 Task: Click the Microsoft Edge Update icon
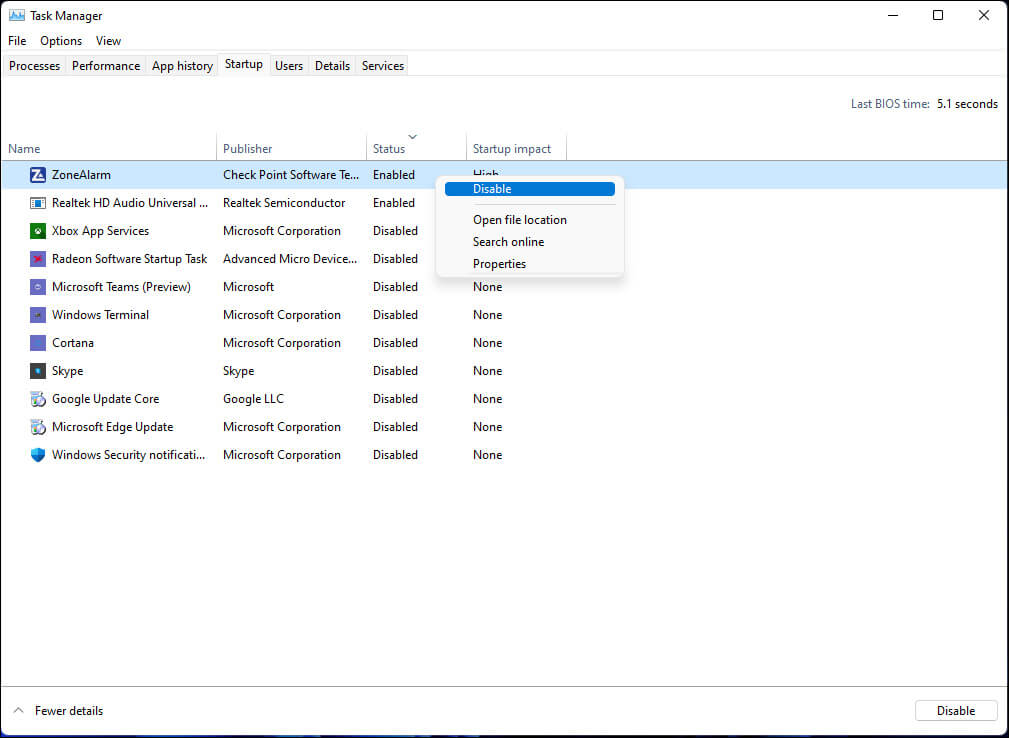coord(38,427)
